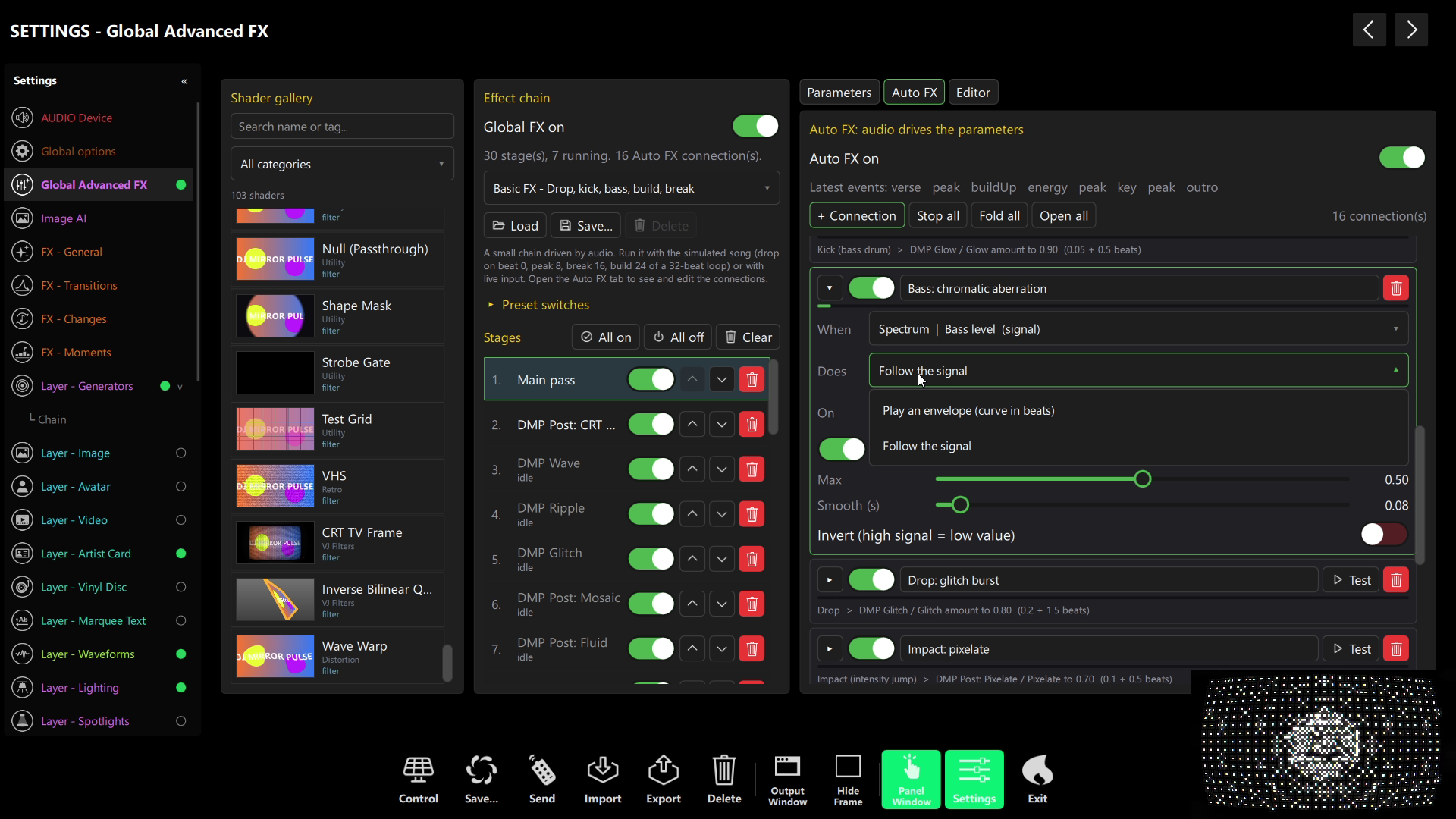Toggle Auto FX on switch
Viewport: 1456px width, 819px height.
1402,158
